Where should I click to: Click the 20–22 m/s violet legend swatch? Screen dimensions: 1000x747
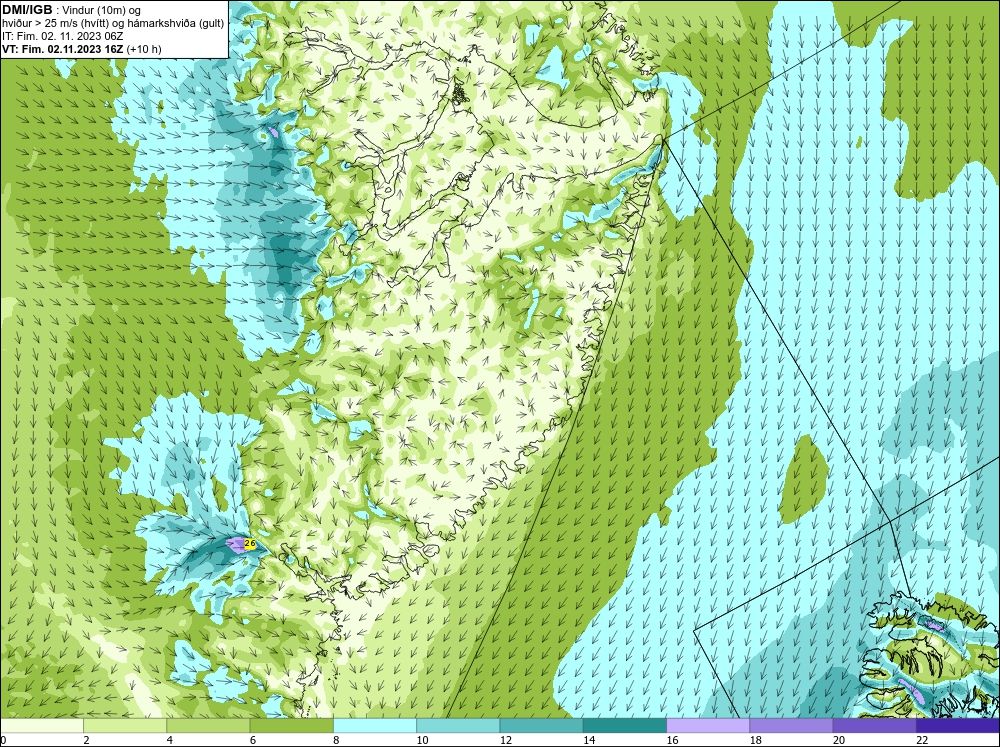[874, 725]
